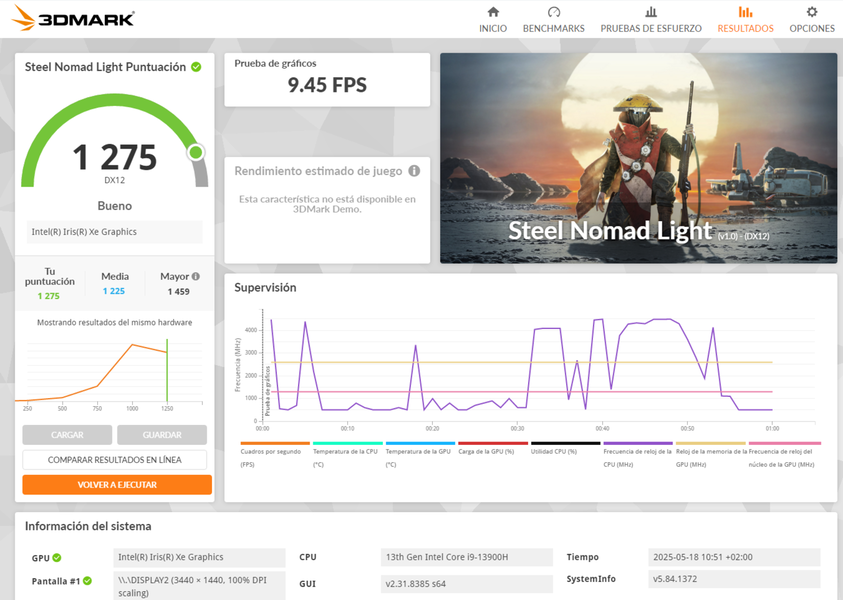Click the CPU value 13th Gen Intel Core i9-13900H
This screenshot has height=600, width=843.
click(467, 557)
